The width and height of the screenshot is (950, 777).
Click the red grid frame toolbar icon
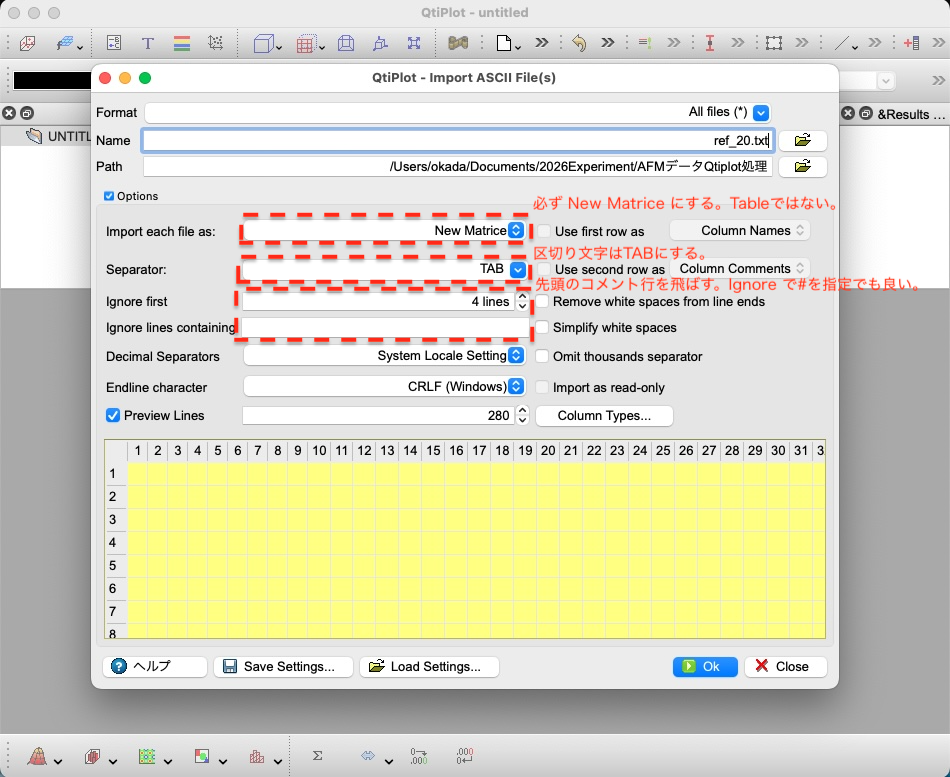[x=305, y=43]
